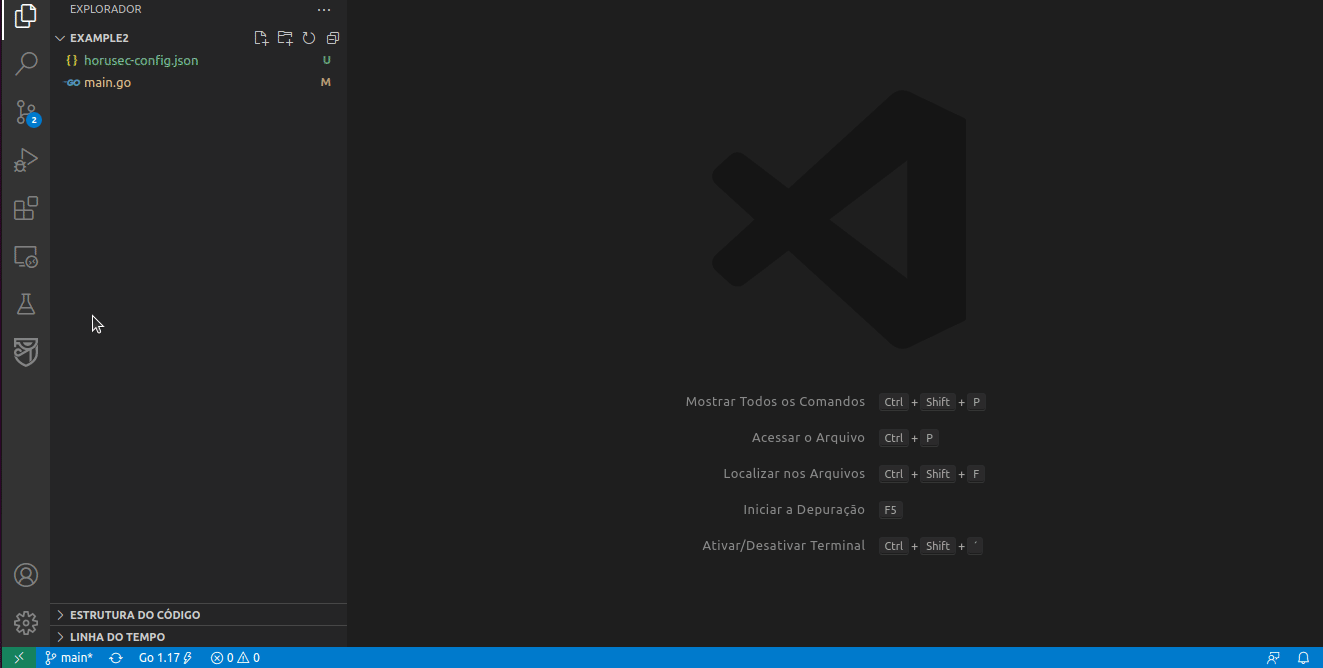The image size is (1323, 668).
Task: Expand the LINHA DO TEMPO section
Action: point(198,637)
